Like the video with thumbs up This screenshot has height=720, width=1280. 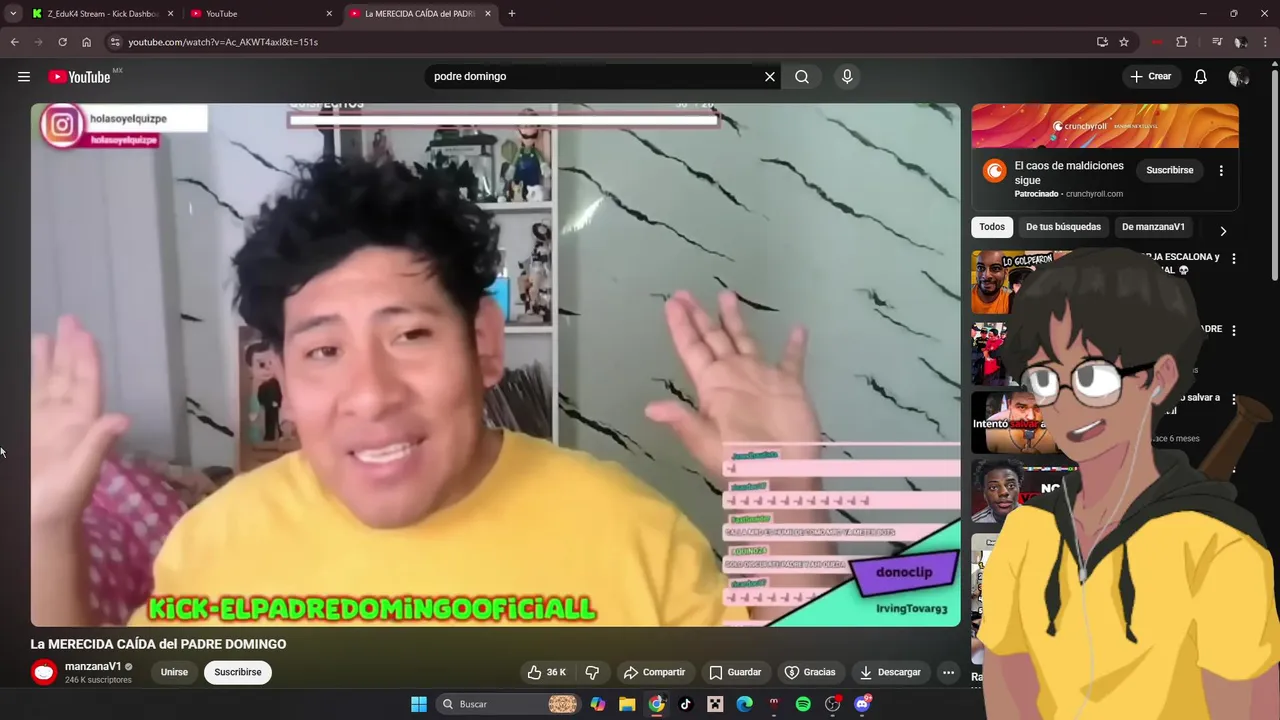tap(548, 672)
